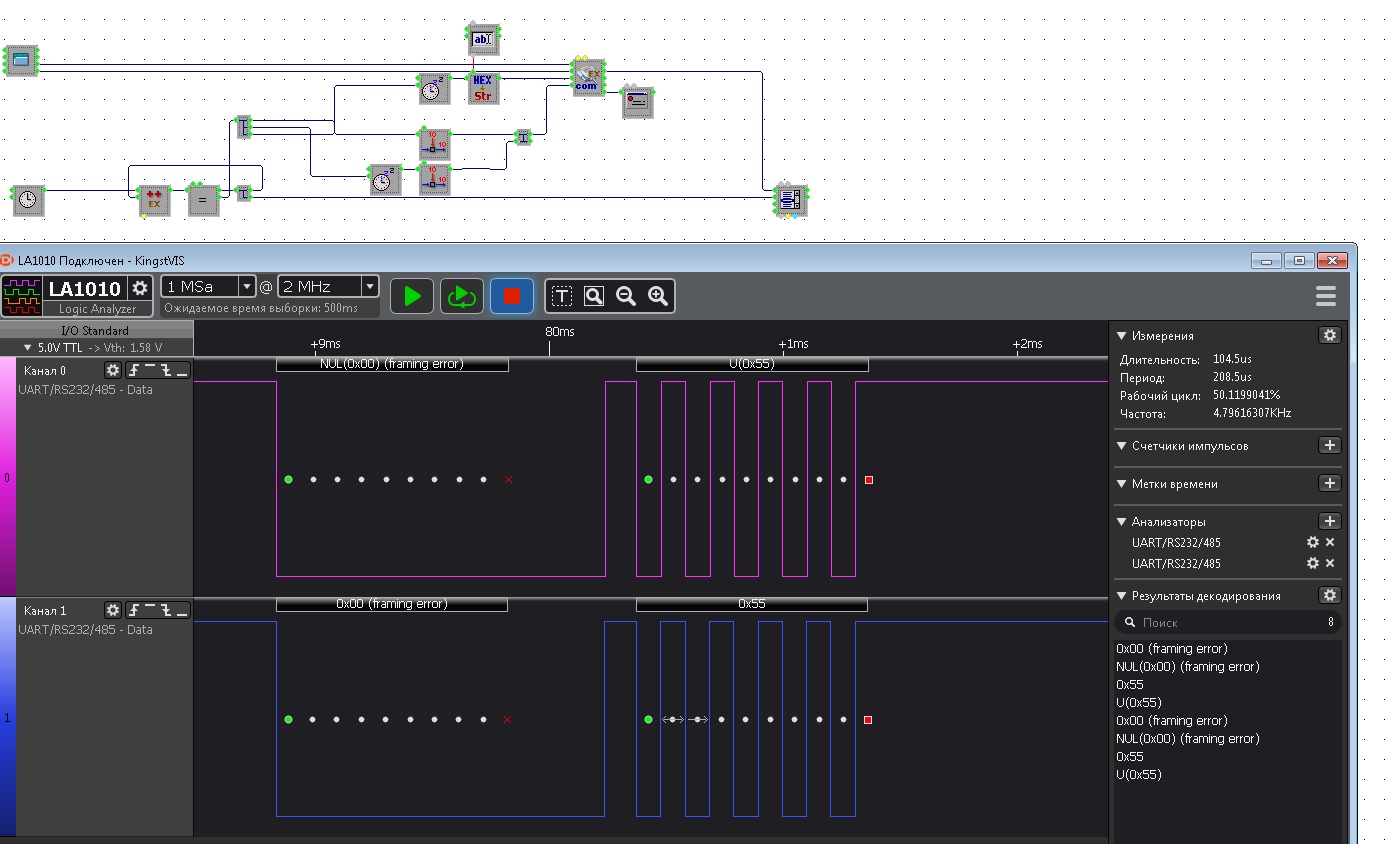
Task: Open Канал 0 settings gear
Action: click(113, 370)
